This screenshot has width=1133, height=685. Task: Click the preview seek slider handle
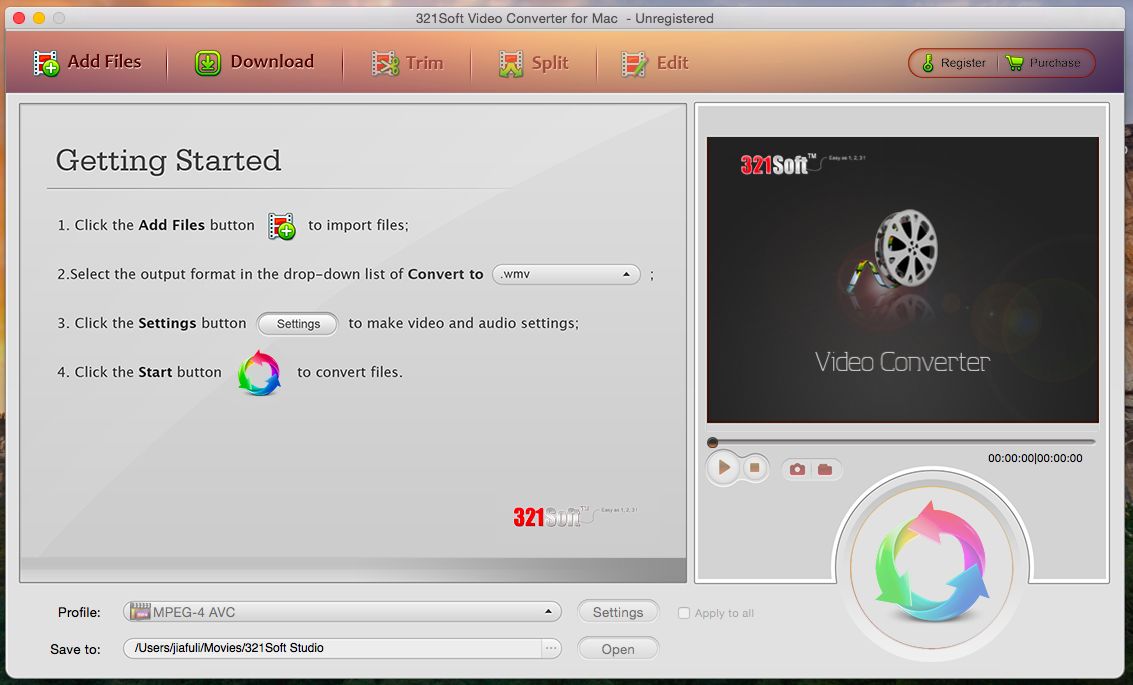(x=712, y=442)
